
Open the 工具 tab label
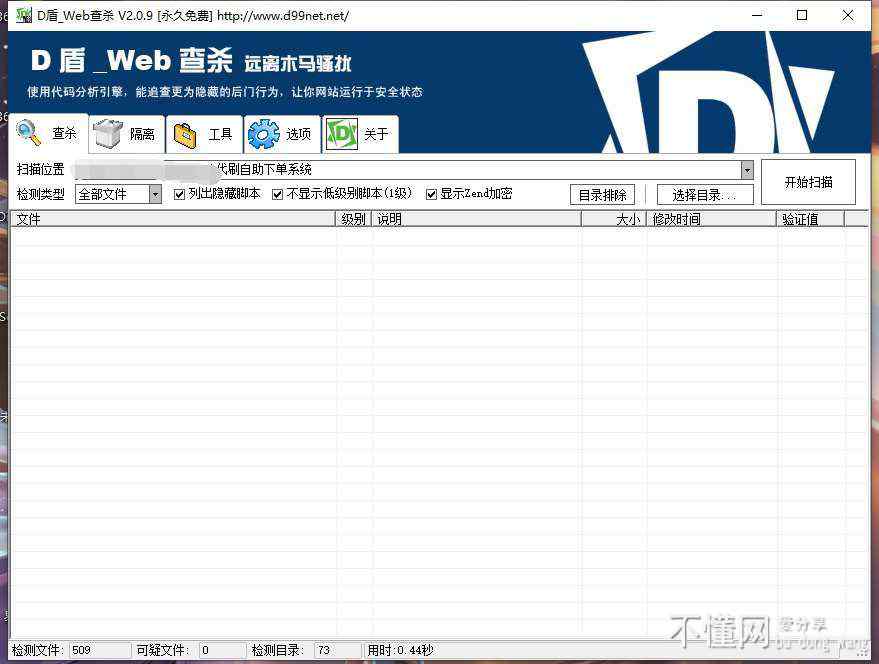click(x=220, y=134)
